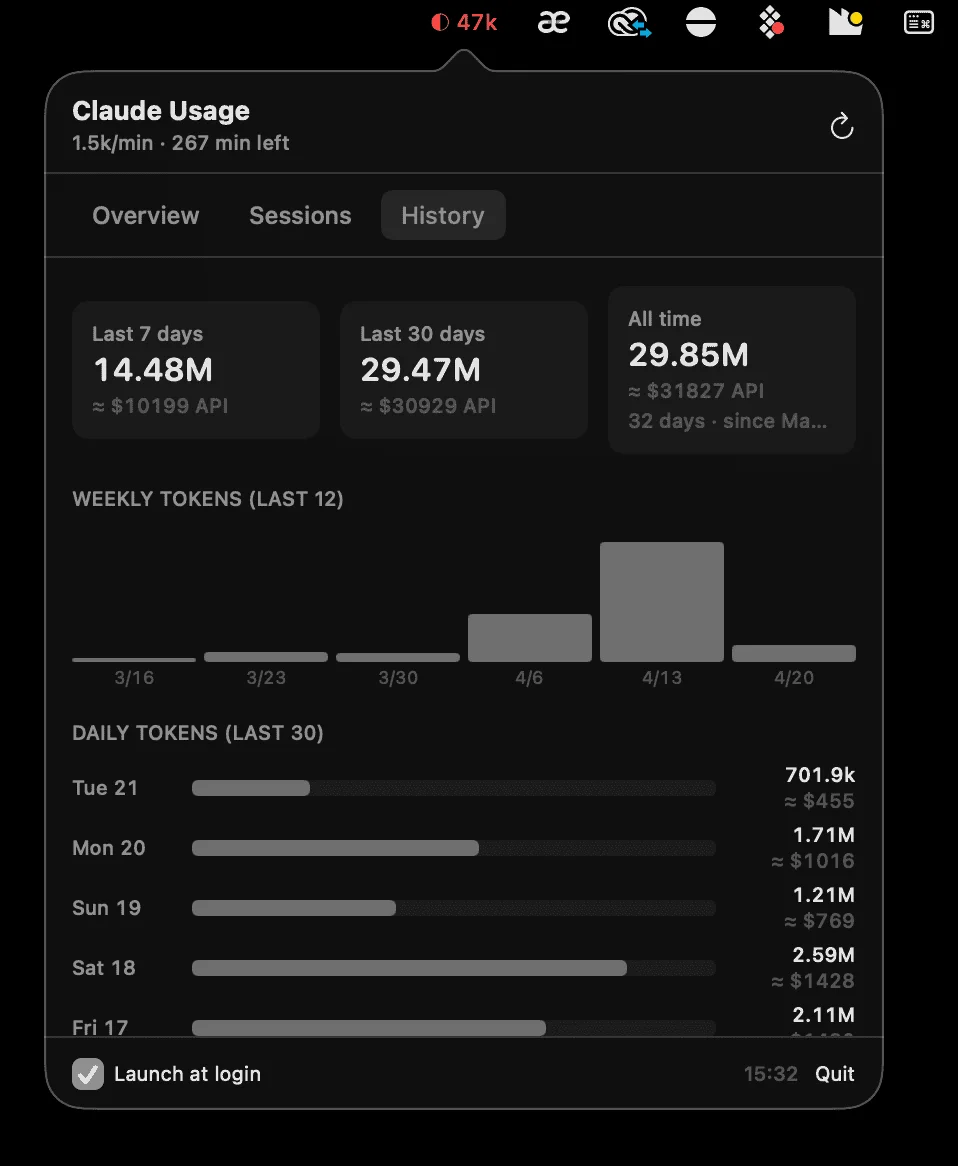Screen dimensions: 958x1166
Task: Uncheck the Launch at login checkbox
Action: click(x=88, y=1074)
